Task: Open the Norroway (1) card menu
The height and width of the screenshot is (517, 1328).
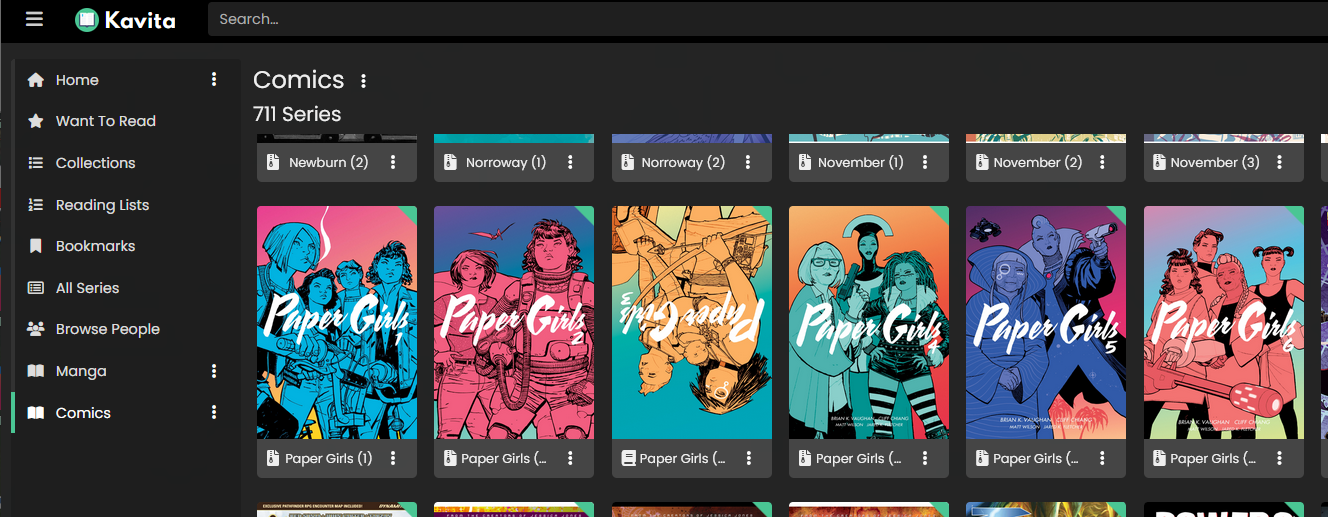Action: click(x=570, y=162)
